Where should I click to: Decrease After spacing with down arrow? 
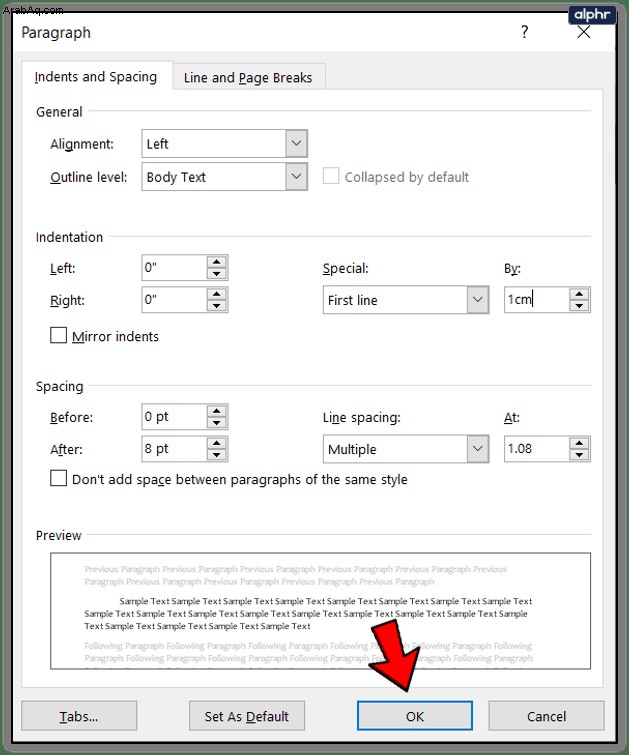[217, 455]
